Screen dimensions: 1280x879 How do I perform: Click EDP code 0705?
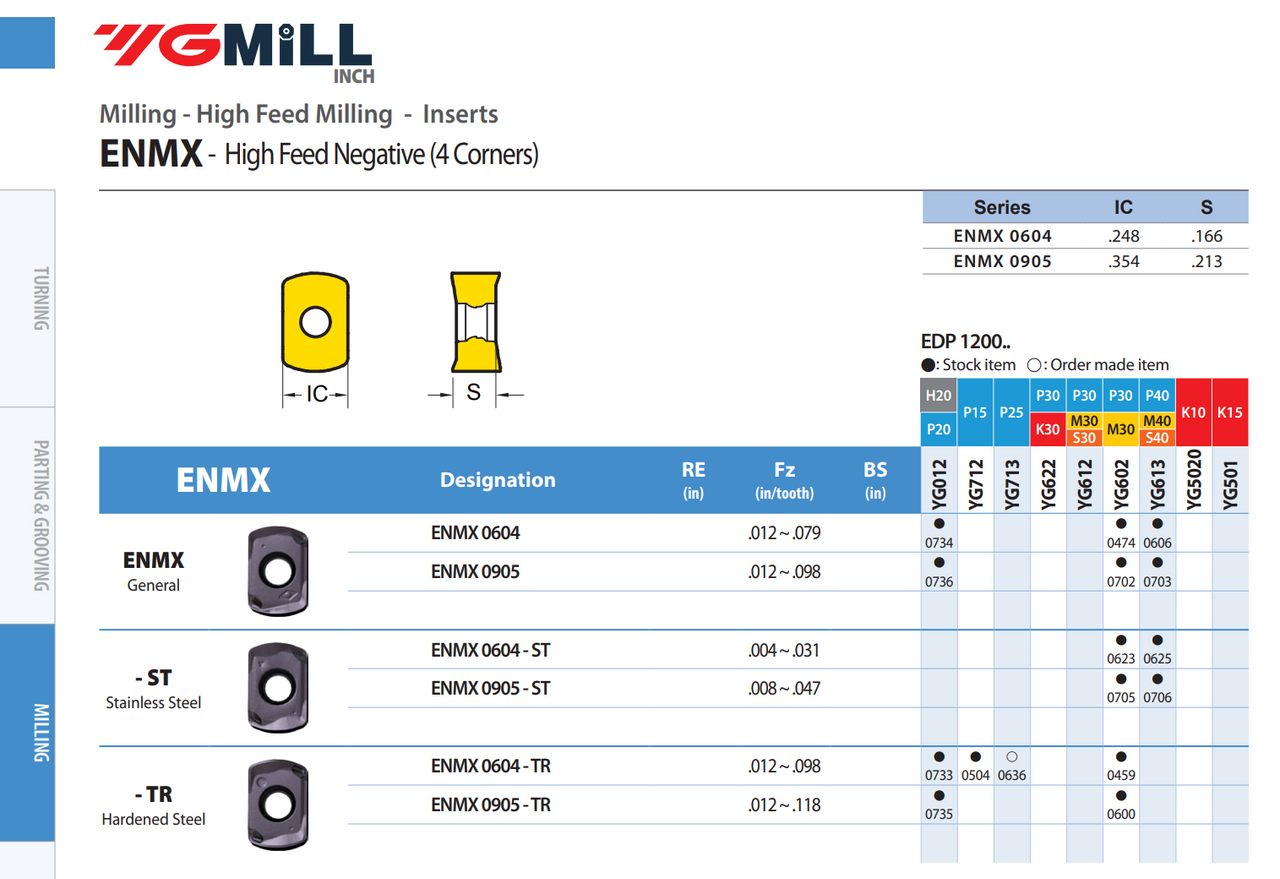[x=1121, y=698]
